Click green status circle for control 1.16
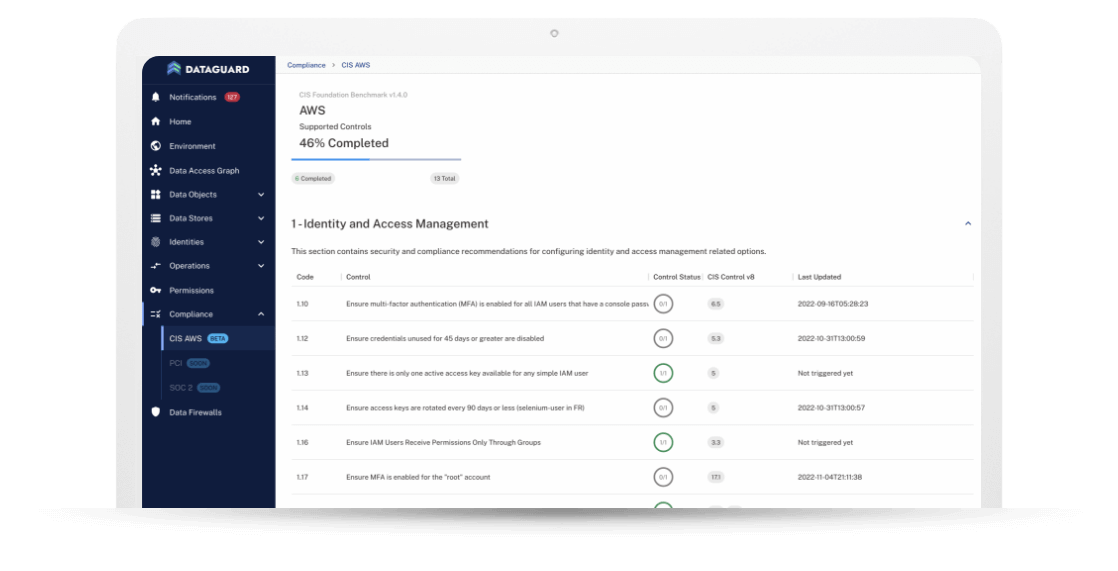Screen dimensions: 1118x571 pos(663,443)
